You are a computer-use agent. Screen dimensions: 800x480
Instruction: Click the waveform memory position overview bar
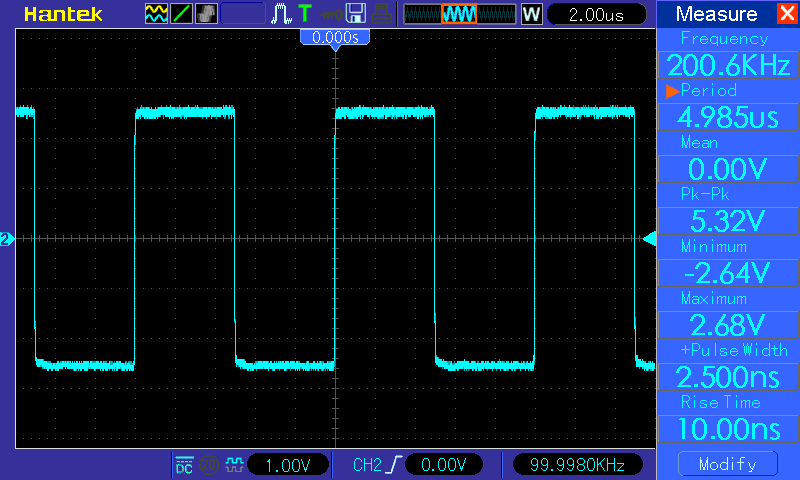(460, 14)
